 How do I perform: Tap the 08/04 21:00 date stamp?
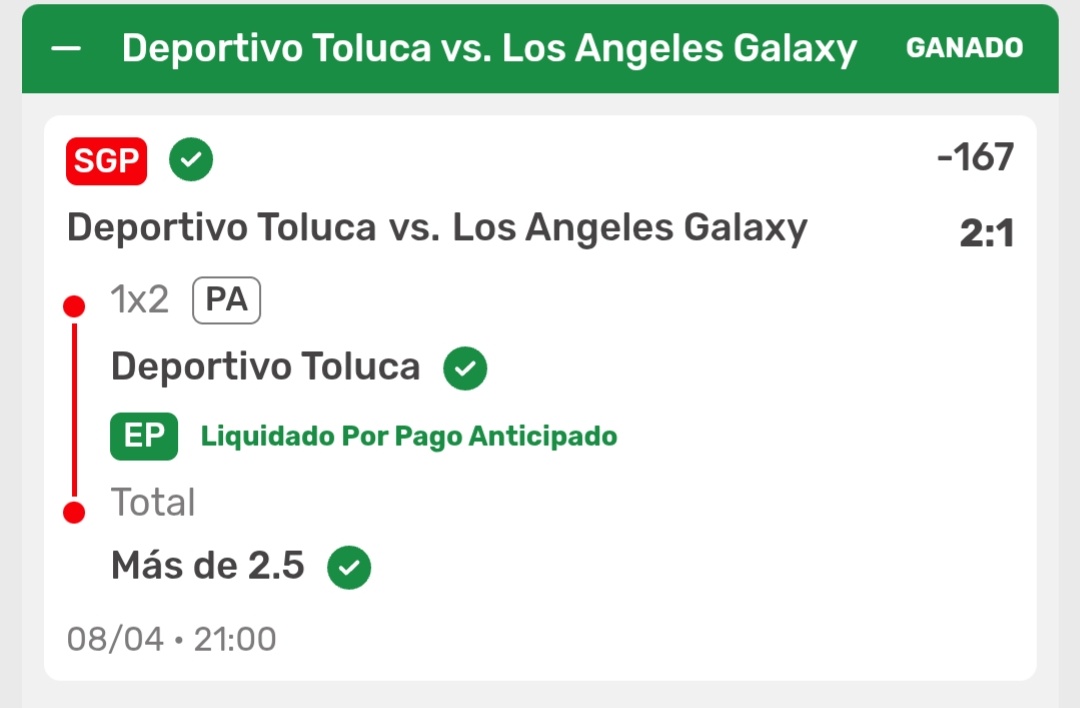(172, 639)
